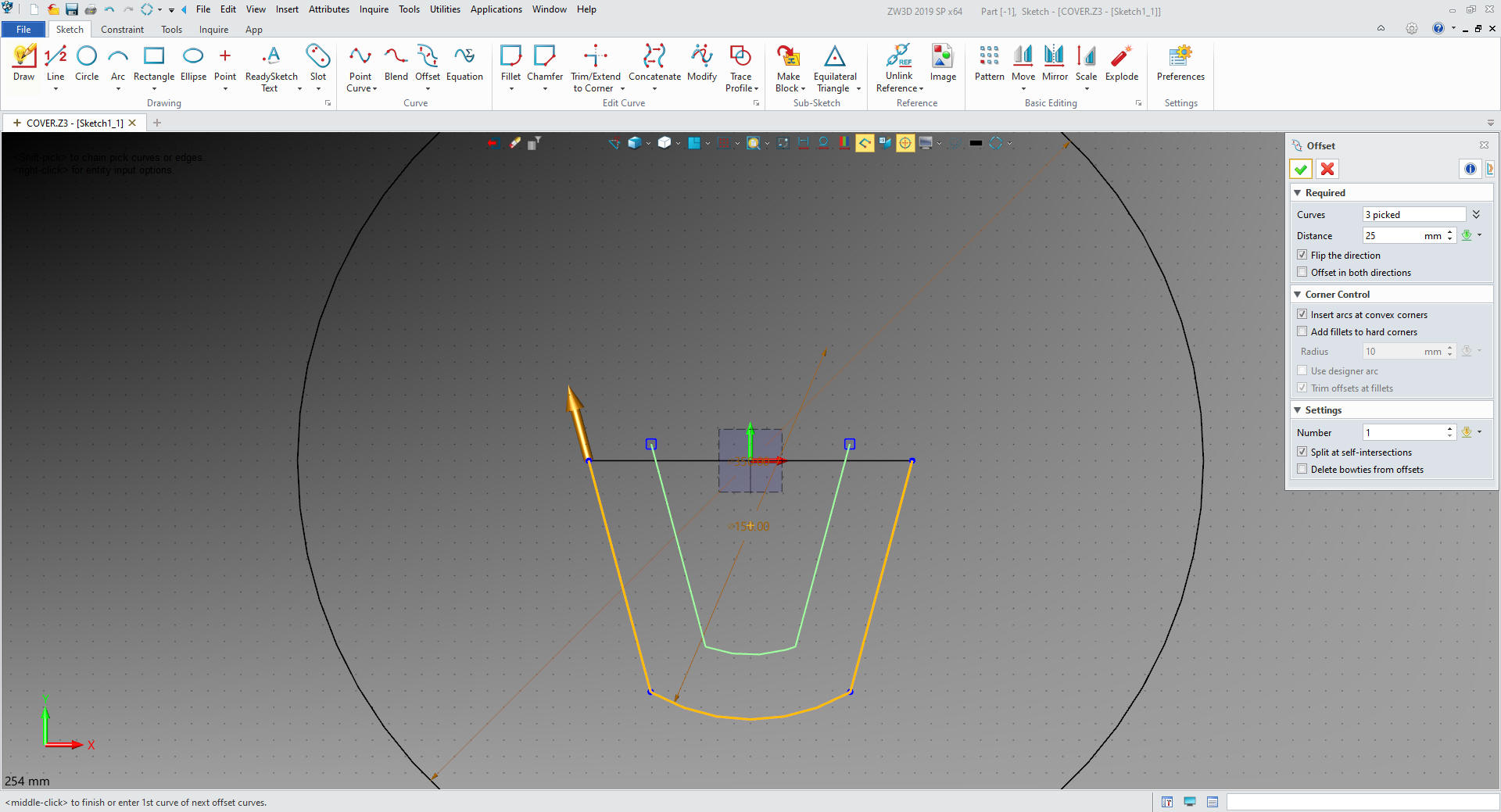Select the Concatenate tool

(x=654, y=63)
